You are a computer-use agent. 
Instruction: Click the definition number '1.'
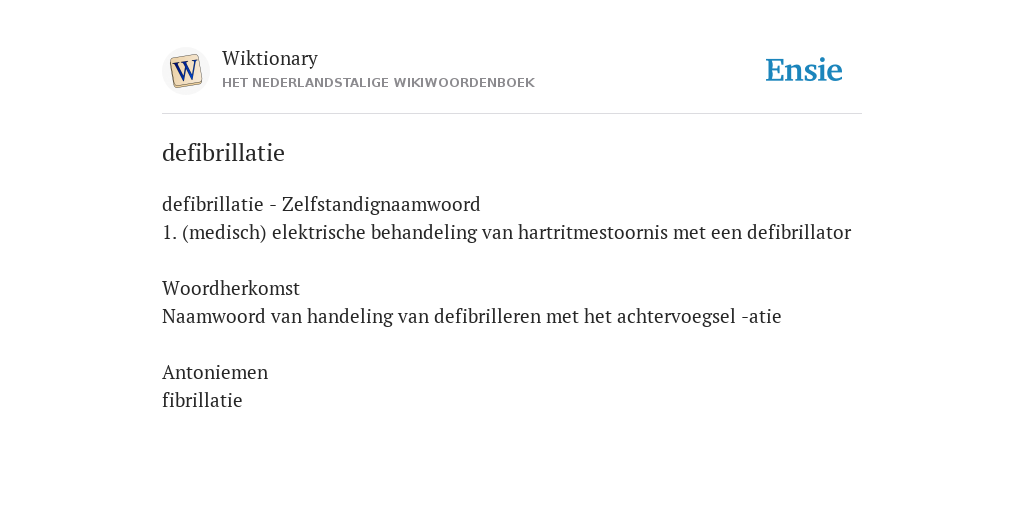(169, 233)
